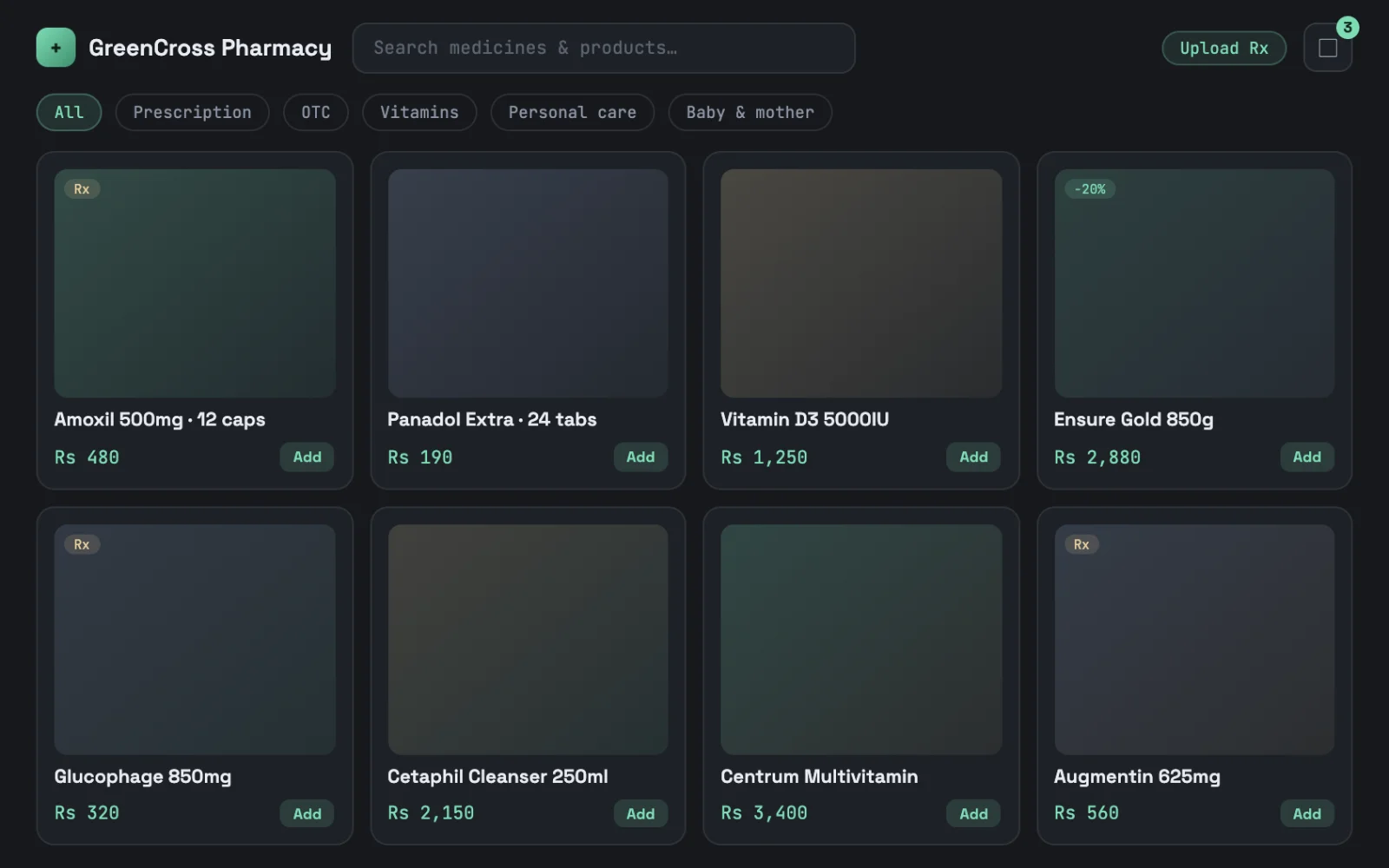Image resolution: width=1389 pixels, height=868 pixels.
Task: Click the Cetaphil Cleanser 250ml name
Action: (497, 776)
